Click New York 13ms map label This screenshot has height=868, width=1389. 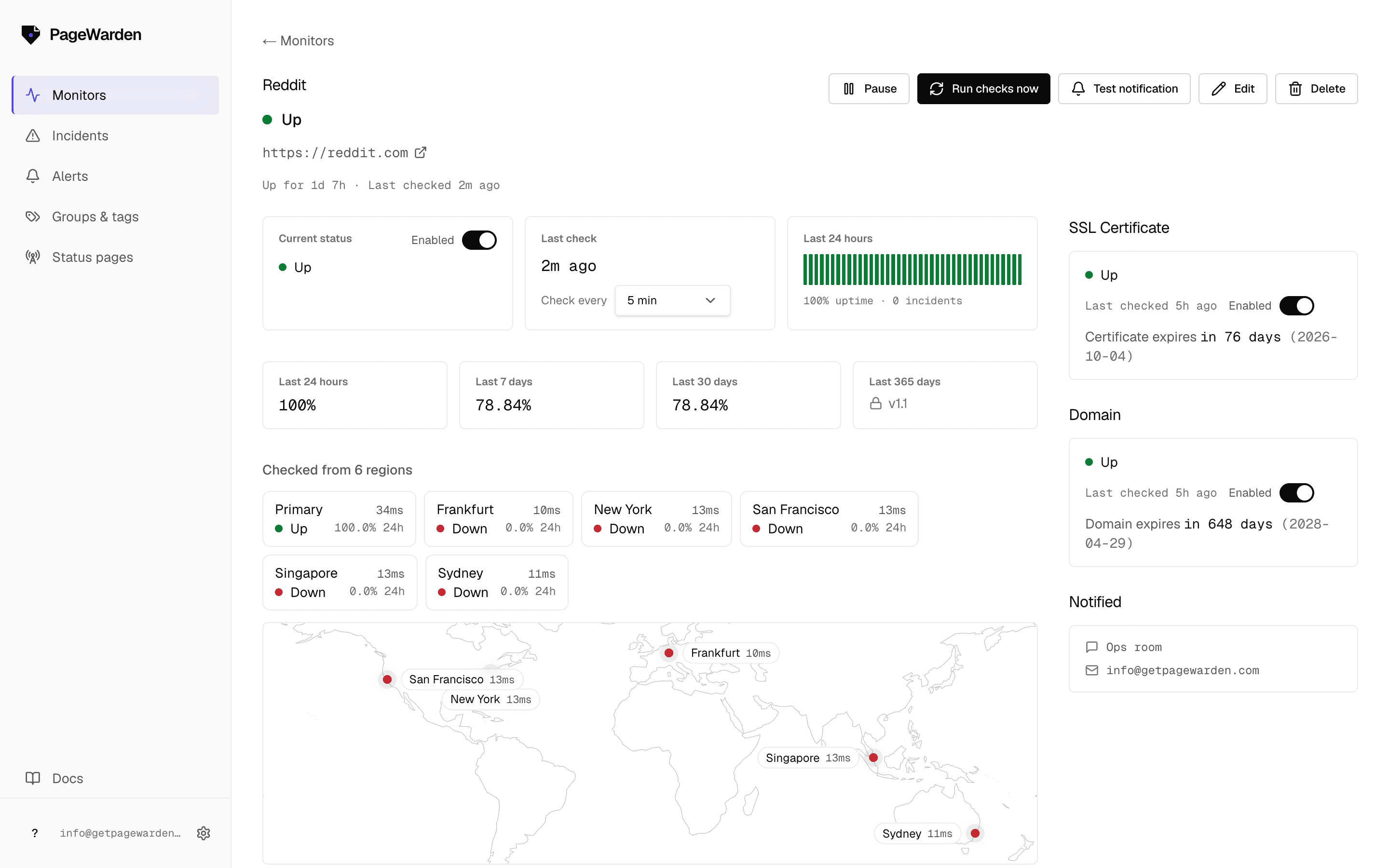pos(491,699)
